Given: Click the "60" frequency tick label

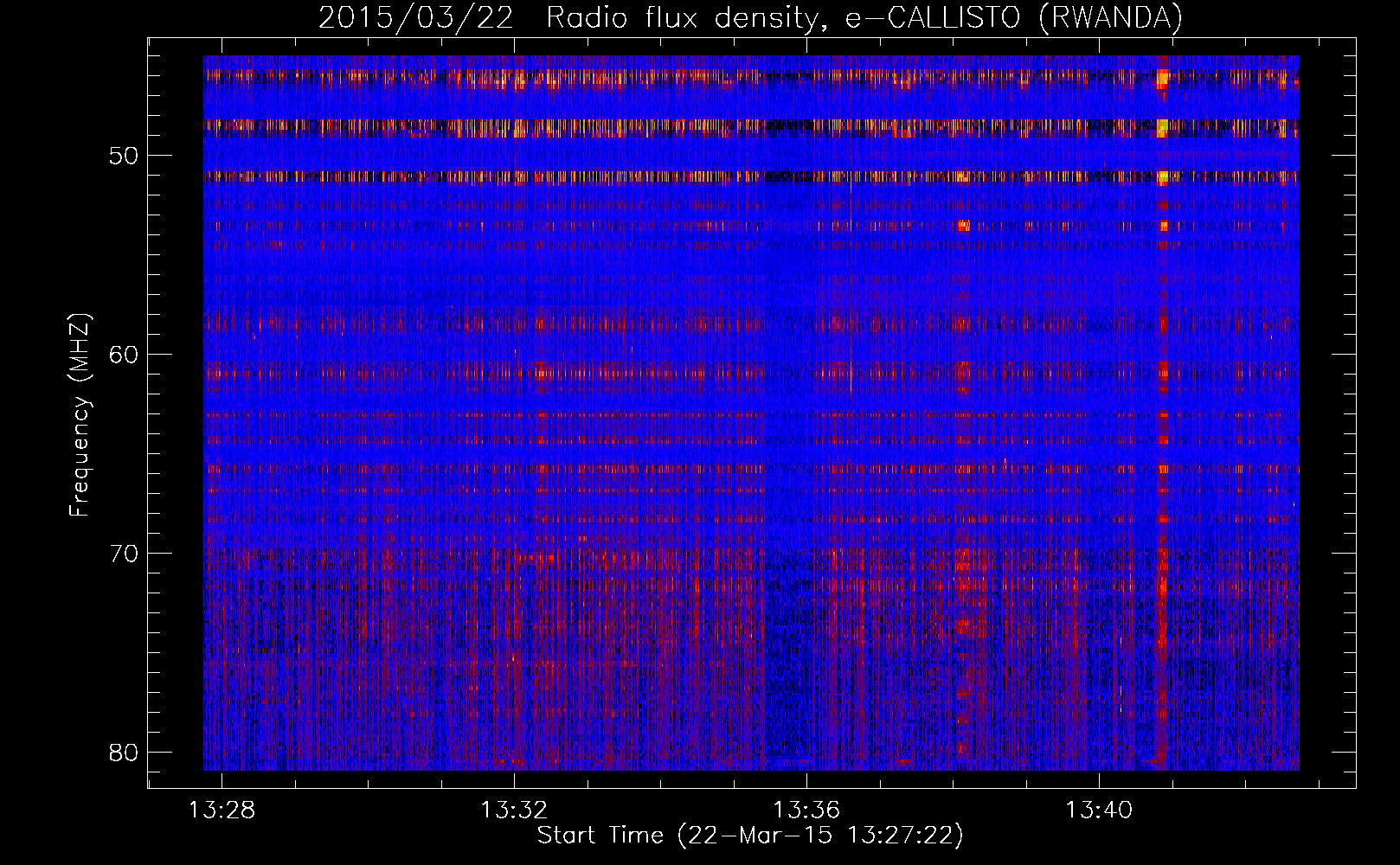Looking at the screenshot, I should point(125,355).
